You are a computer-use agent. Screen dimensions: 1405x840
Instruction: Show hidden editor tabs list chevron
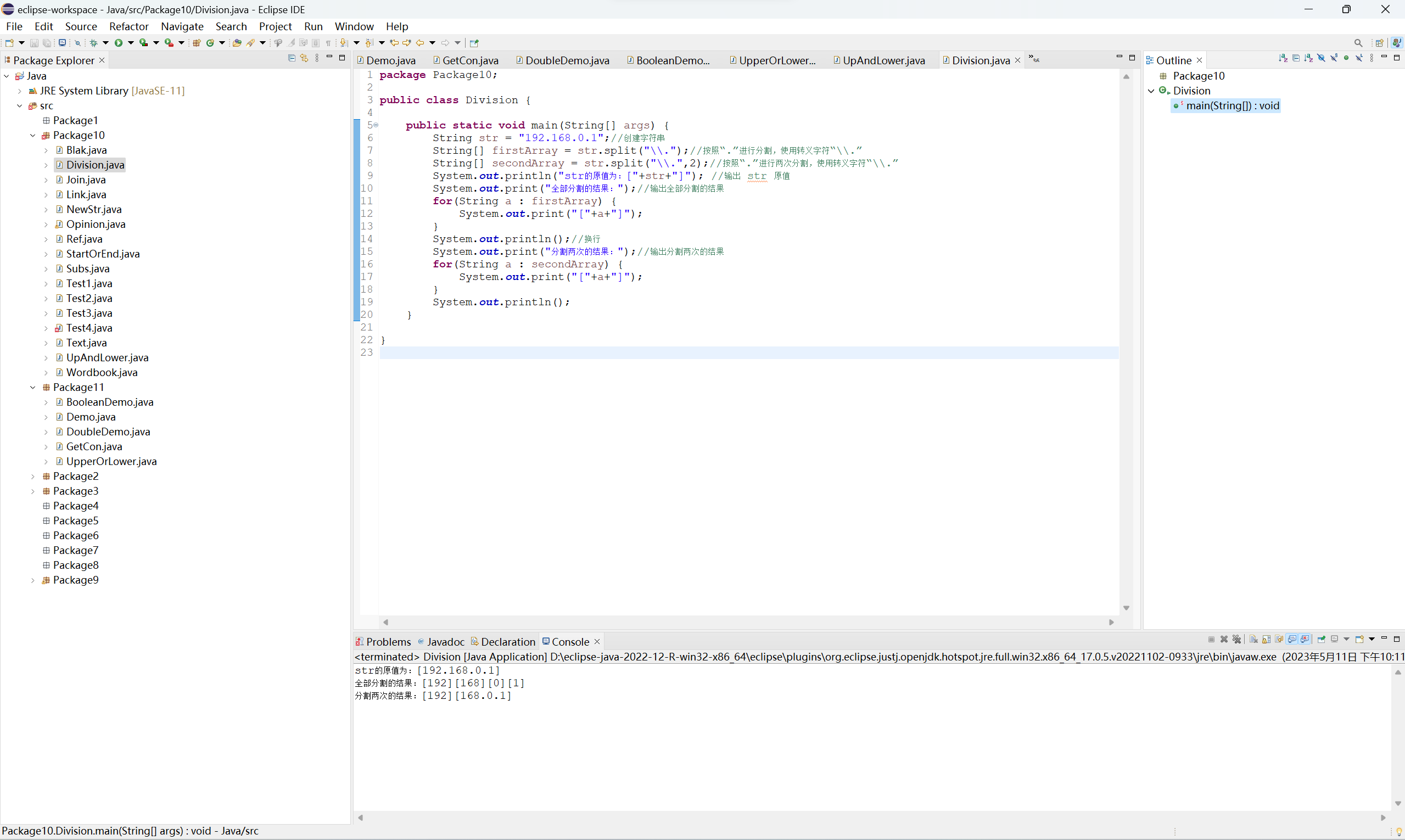point(1034,59)
